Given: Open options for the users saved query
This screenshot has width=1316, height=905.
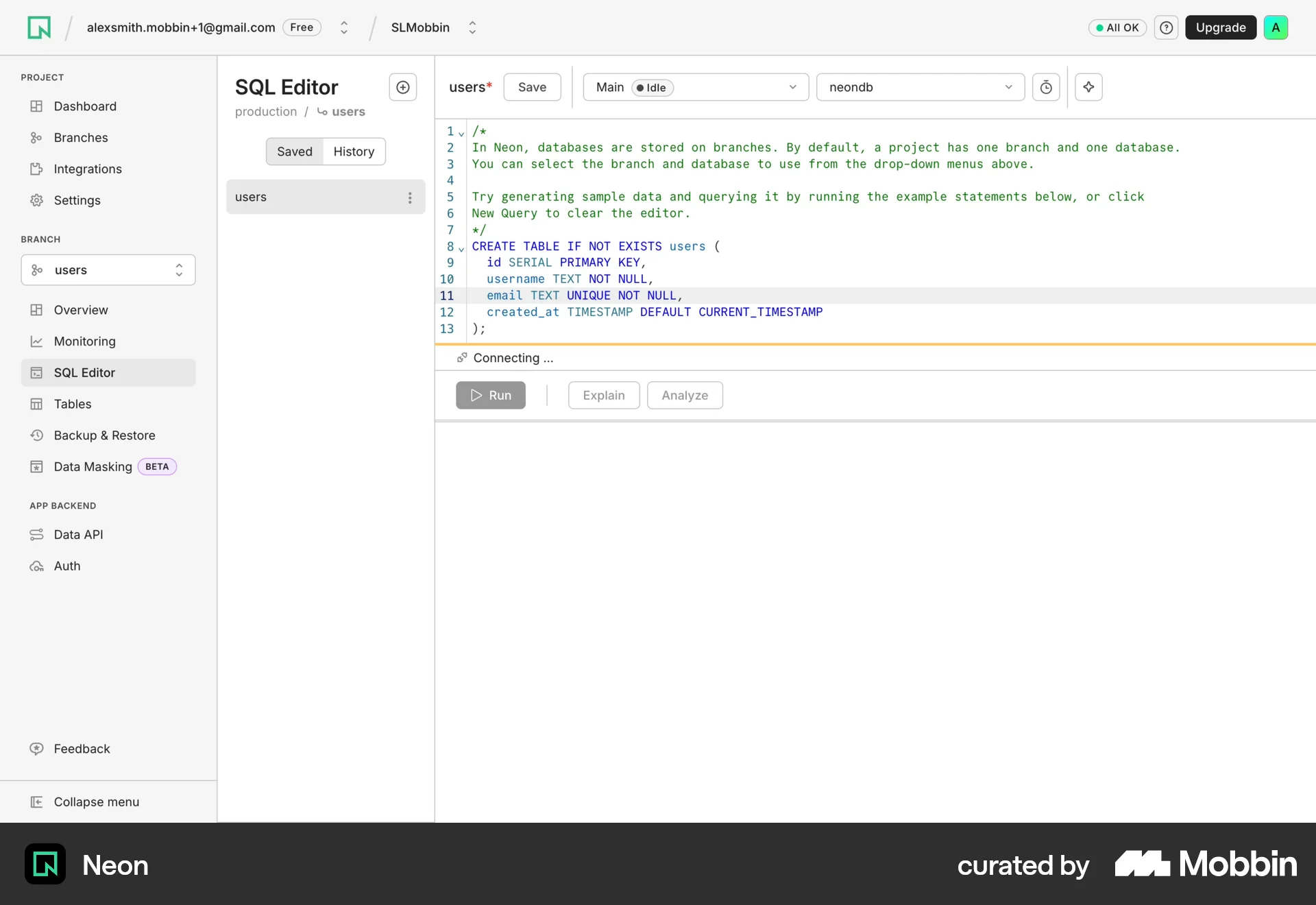Looking at the screenshot, I should click(x=410, y=197).
